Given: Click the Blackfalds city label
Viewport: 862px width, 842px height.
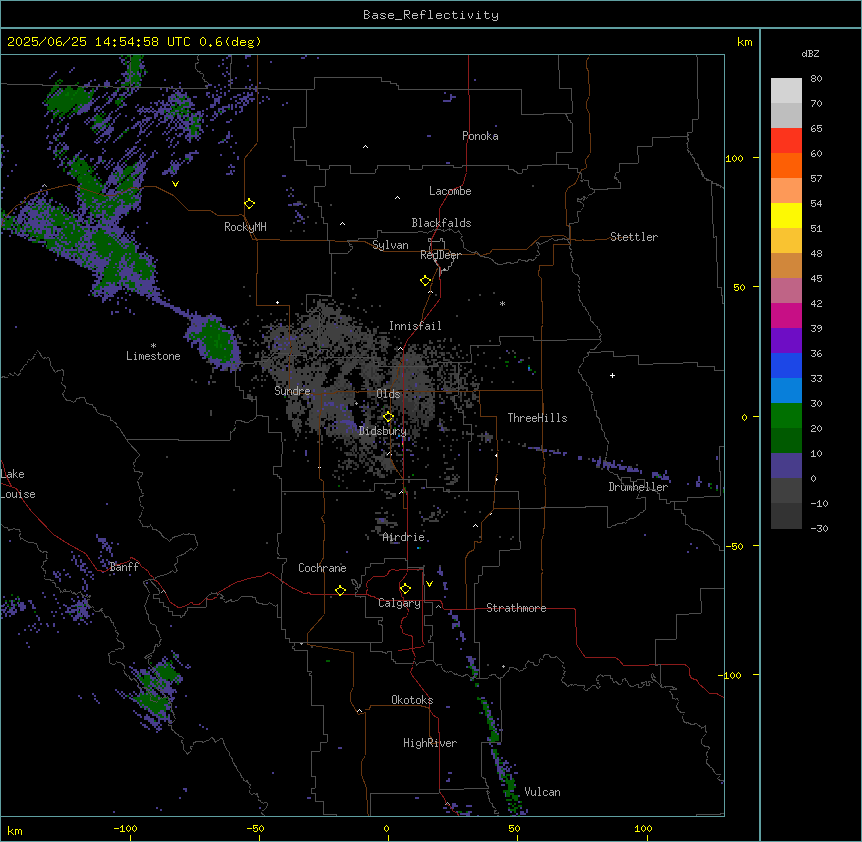Looking at the screenshot, I should [x=441, y=223].
